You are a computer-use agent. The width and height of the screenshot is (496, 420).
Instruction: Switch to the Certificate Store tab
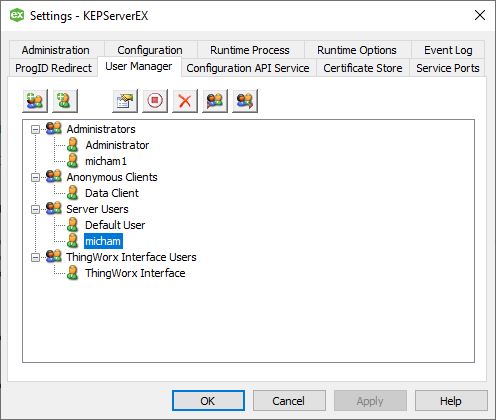click(363, 68)
